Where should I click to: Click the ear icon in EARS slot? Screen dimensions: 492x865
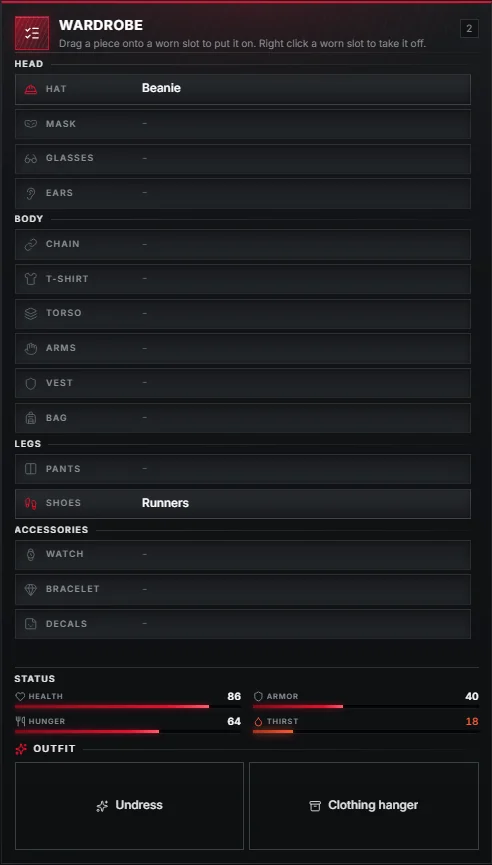tap(31, 193)
